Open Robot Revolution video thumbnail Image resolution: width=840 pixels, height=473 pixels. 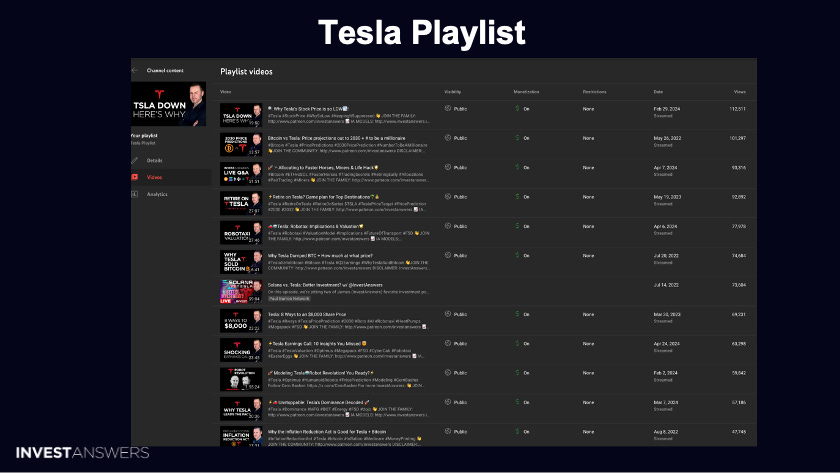(x=241, y=379)
